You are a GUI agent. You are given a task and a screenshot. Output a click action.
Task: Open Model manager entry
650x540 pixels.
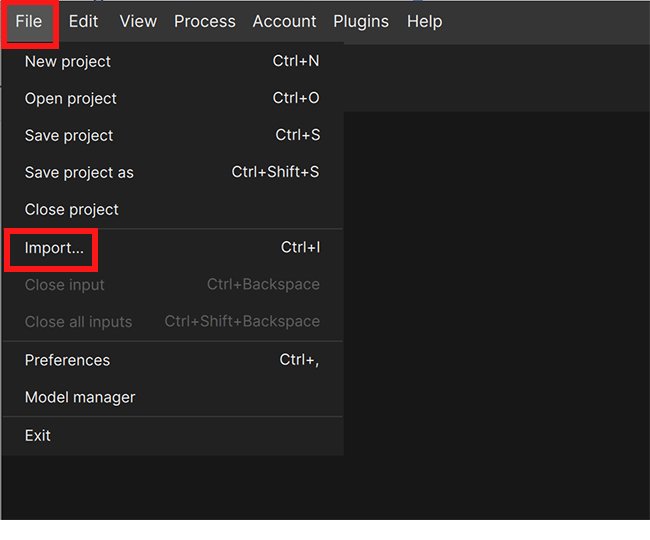[x=172, y=397]
